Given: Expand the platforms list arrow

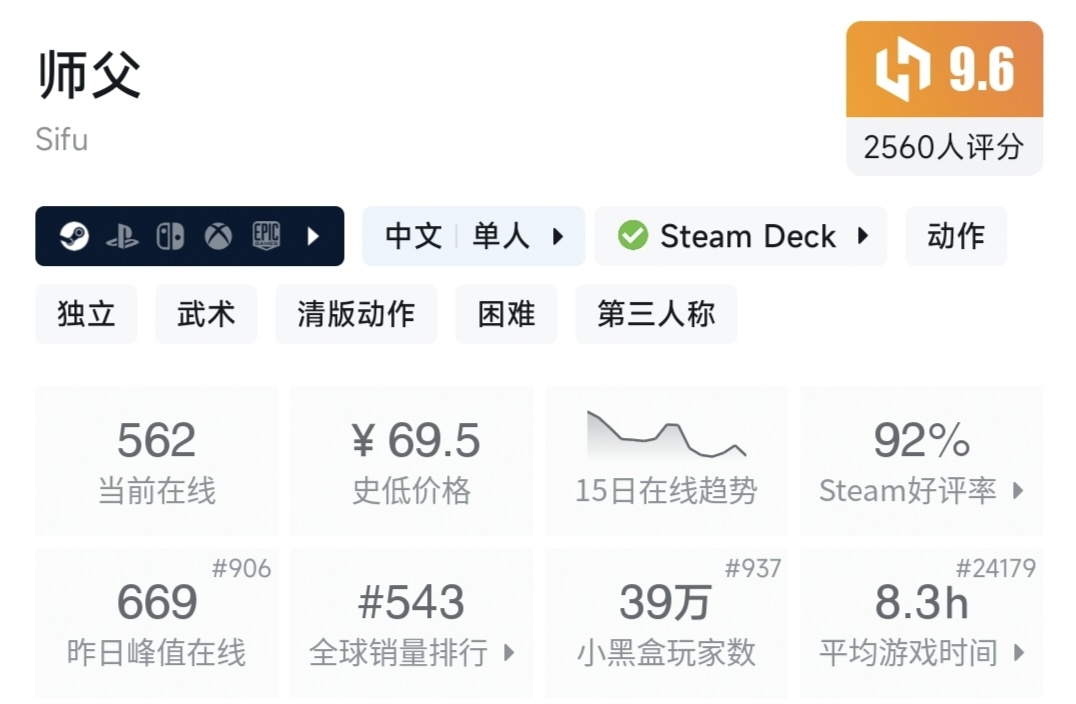Looking at the screenshot, I should tap(313, 236).
